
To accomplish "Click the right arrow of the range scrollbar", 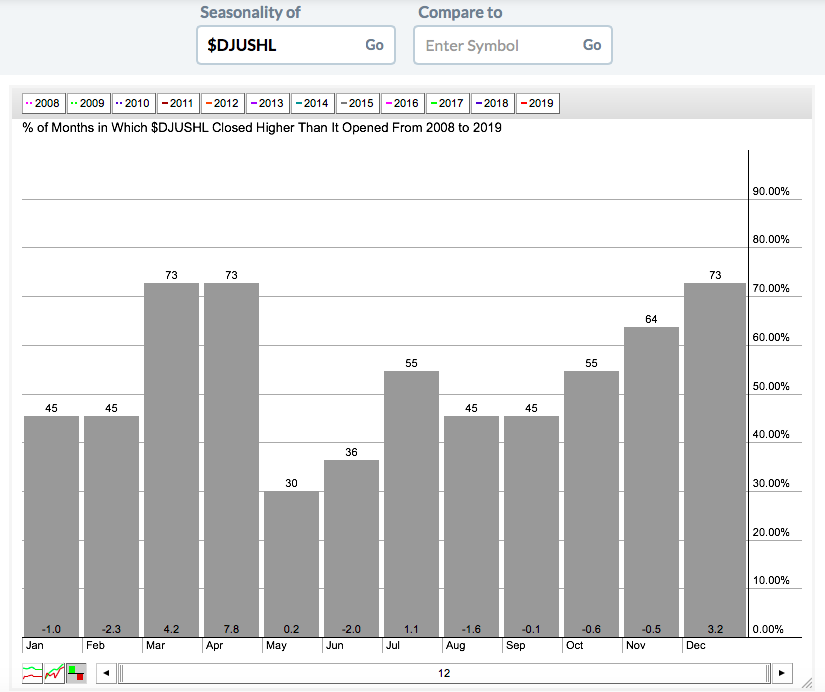I will (x=783, y=673).
